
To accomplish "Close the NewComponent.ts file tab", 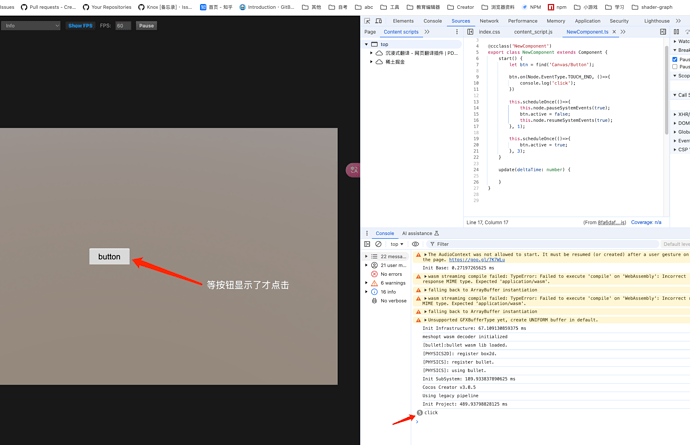I will pyautogui.click(x=614, y=32).
